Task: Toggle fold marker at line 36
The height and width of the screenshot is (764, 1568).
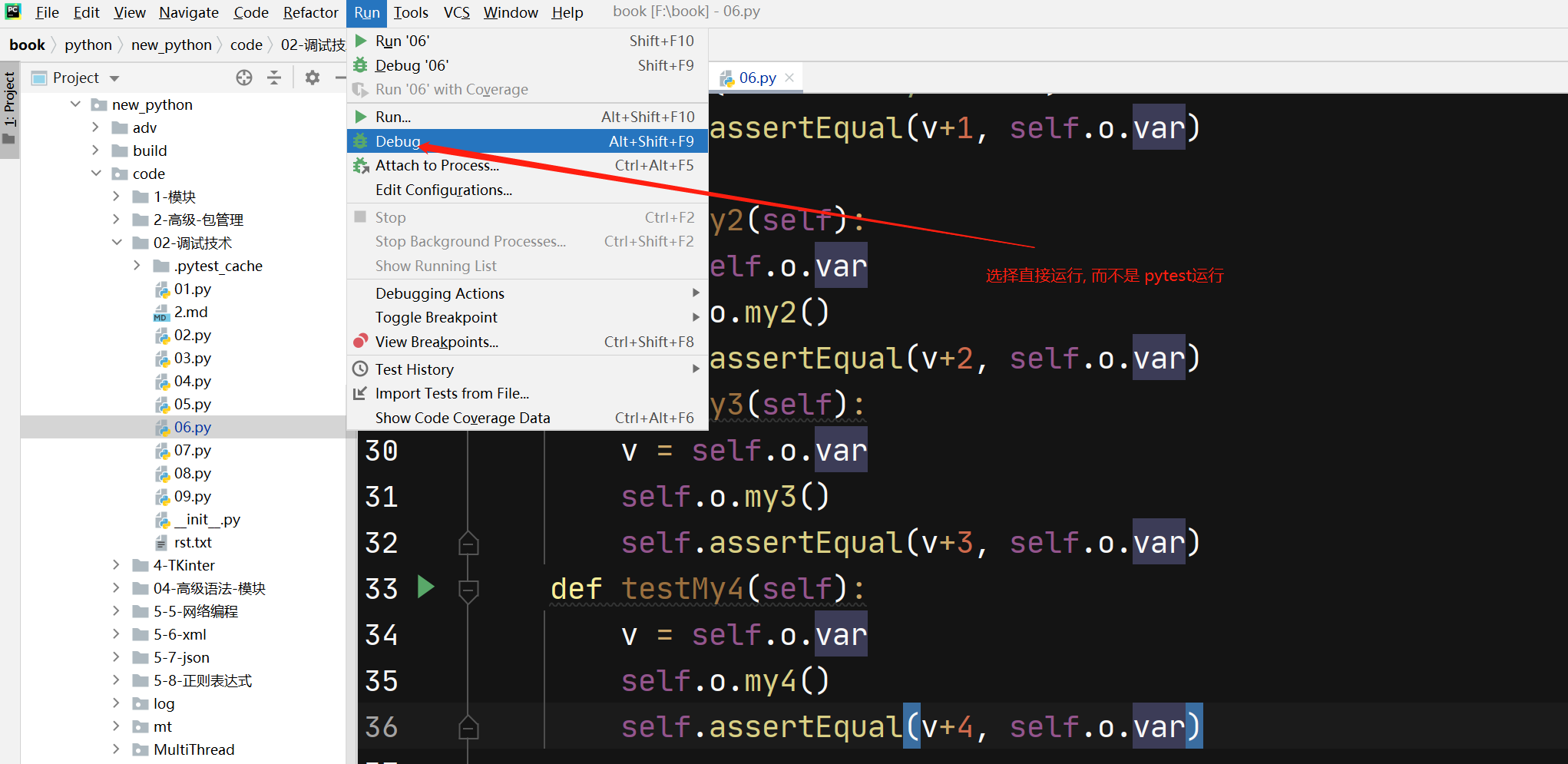Action: coord(468,728)
